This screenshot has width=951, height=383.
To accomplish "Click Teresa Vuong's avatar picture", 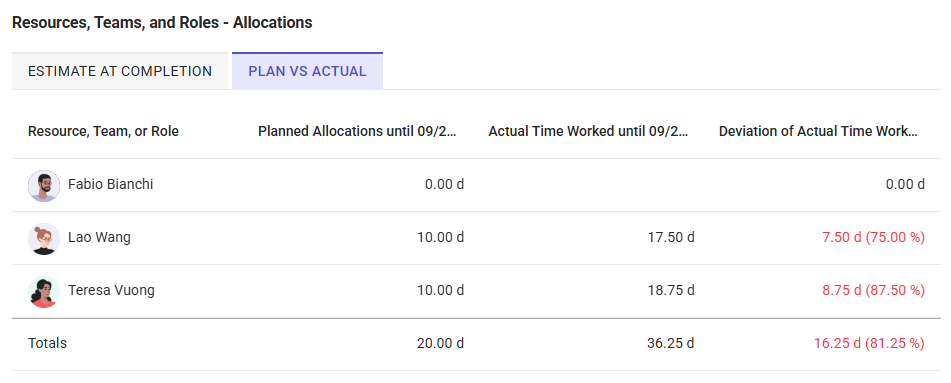I will [x=44, y=291].
